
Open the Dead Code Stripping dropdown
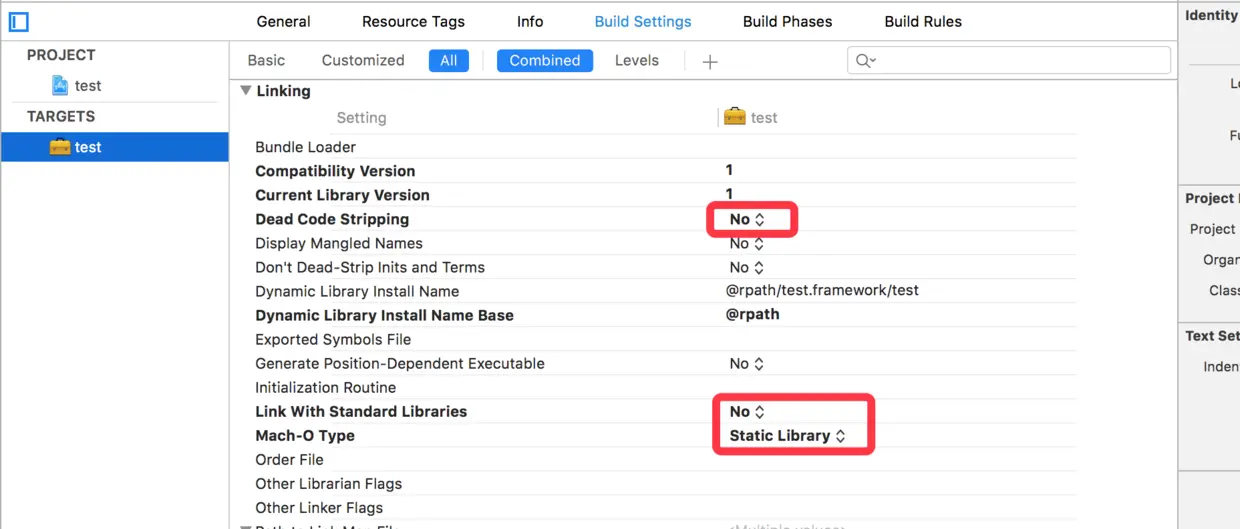tap(747, 219)
